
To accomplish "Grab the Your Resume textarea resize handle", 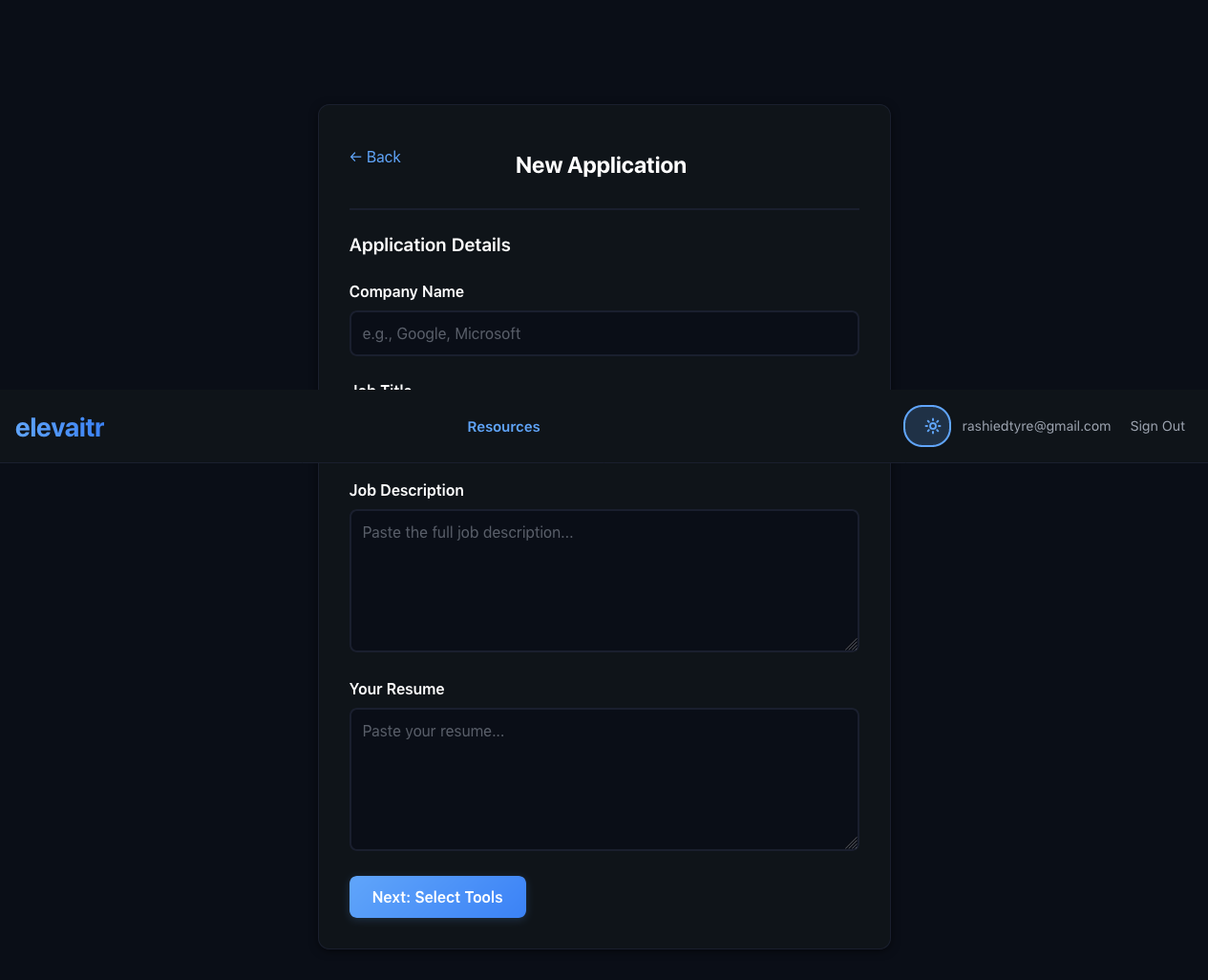I will pos(851,843).
